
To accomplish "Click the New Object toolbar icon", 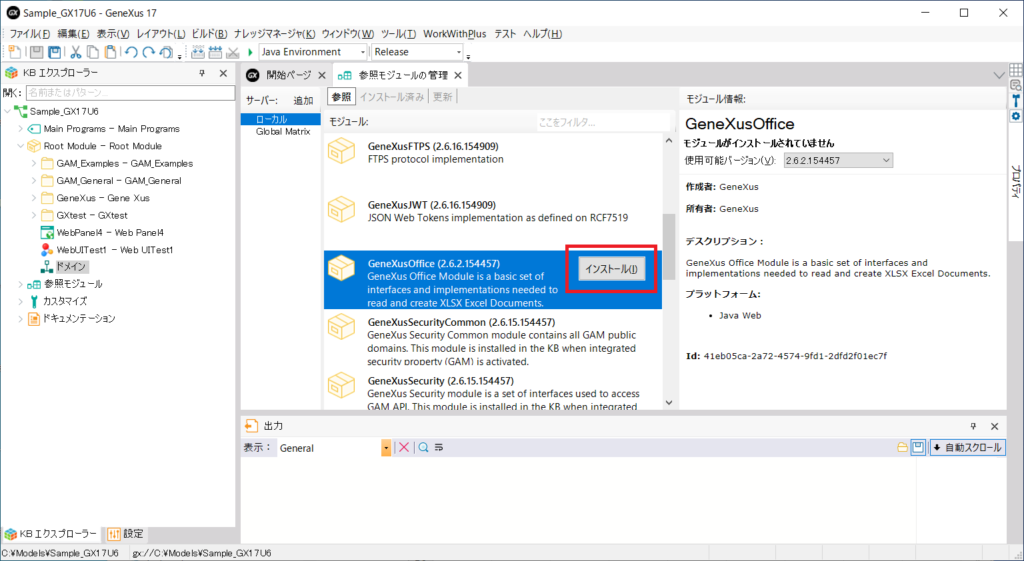I will [14, 52].
